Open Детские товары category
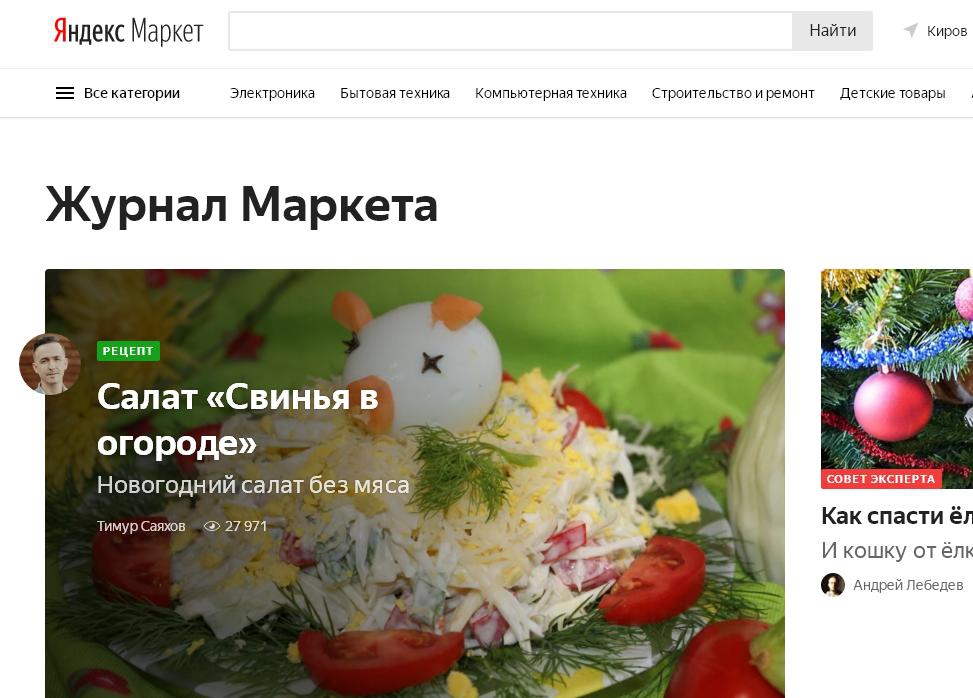Image resolution: width=973 pixels, height=698 pixels. click(892, 93)
